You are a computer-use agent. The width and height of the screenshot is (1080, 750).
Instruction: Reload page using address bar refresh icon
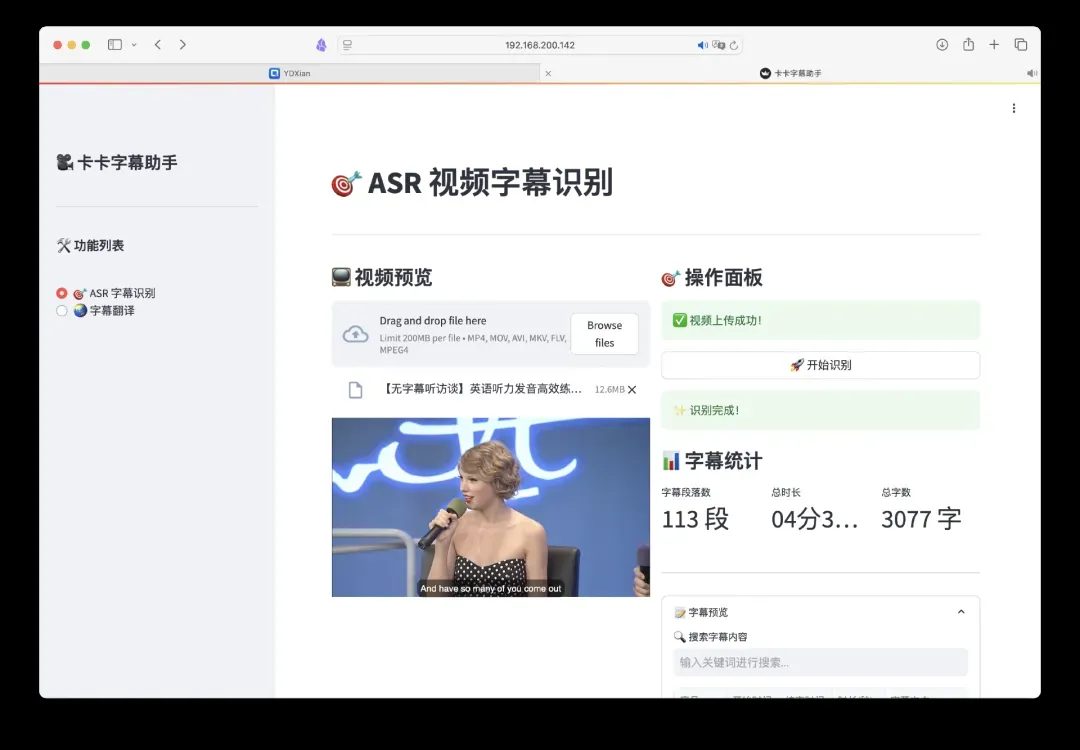pyautogui.click(x=734, y=45)
